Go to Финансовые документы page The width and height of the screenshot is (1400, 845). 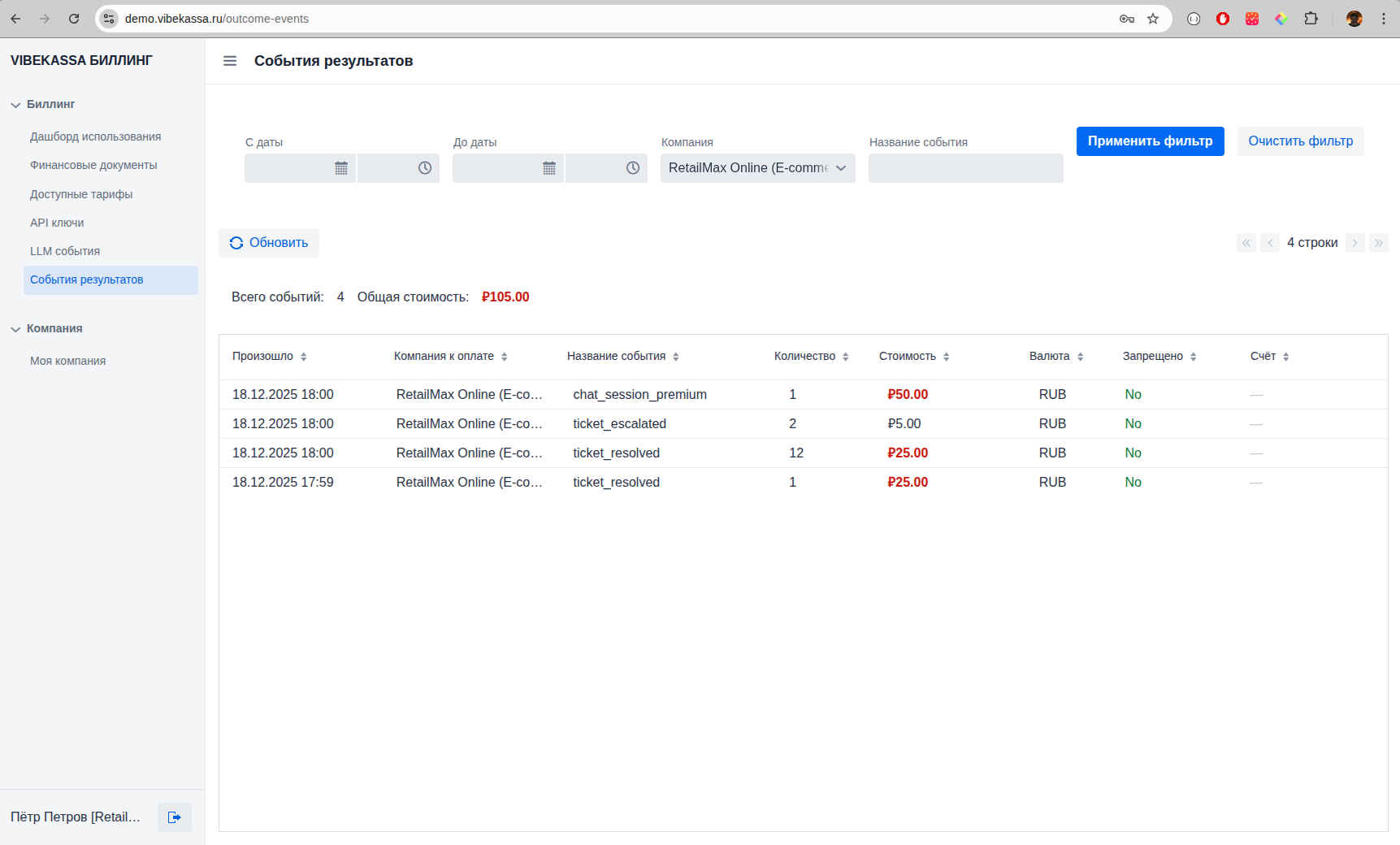[93, 165]
